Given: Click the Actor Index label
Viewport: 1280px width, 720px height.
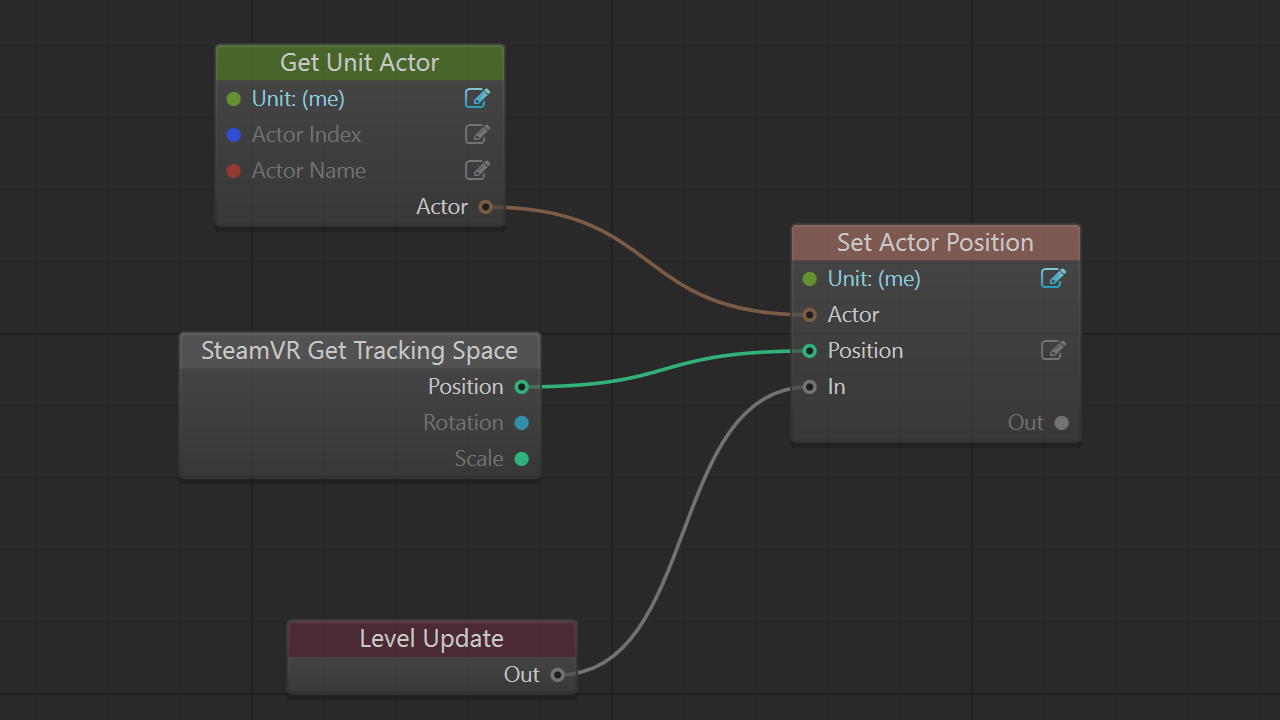Looking at the screenshot, I should (x=306, y=135).
